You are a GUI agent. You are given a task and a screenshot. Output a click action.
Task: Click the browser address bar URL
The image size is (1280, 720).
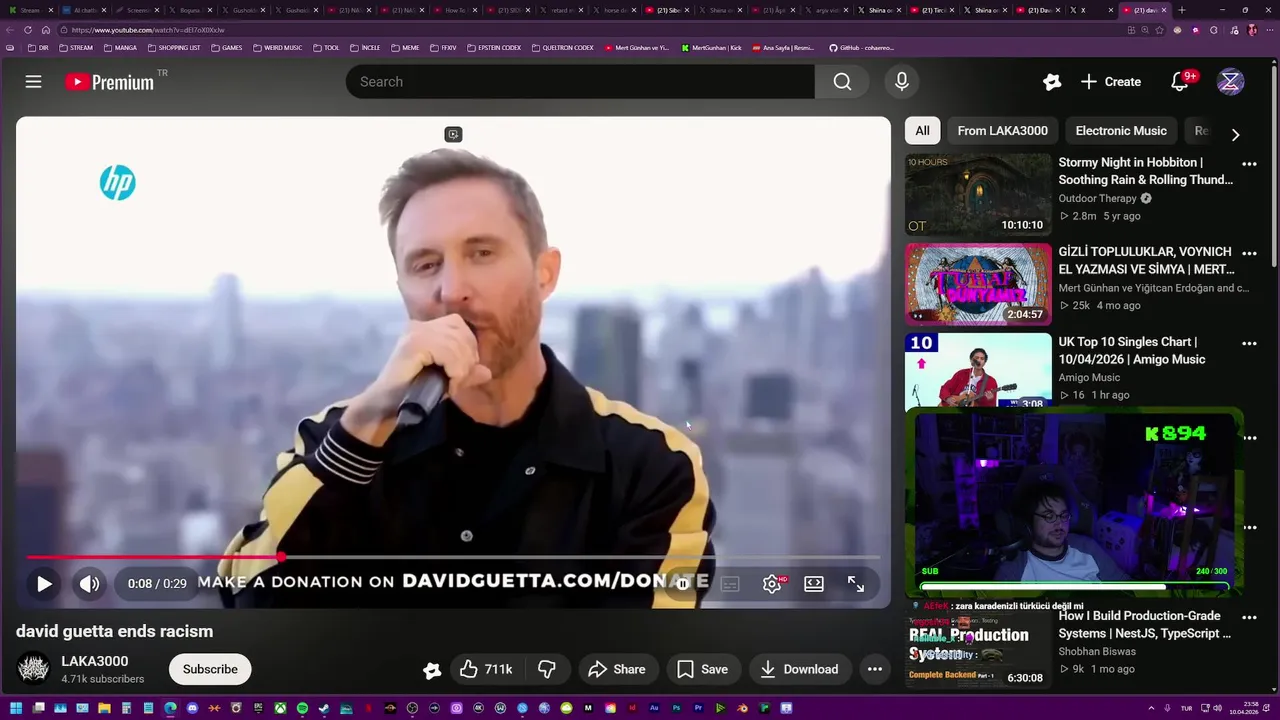148,30
